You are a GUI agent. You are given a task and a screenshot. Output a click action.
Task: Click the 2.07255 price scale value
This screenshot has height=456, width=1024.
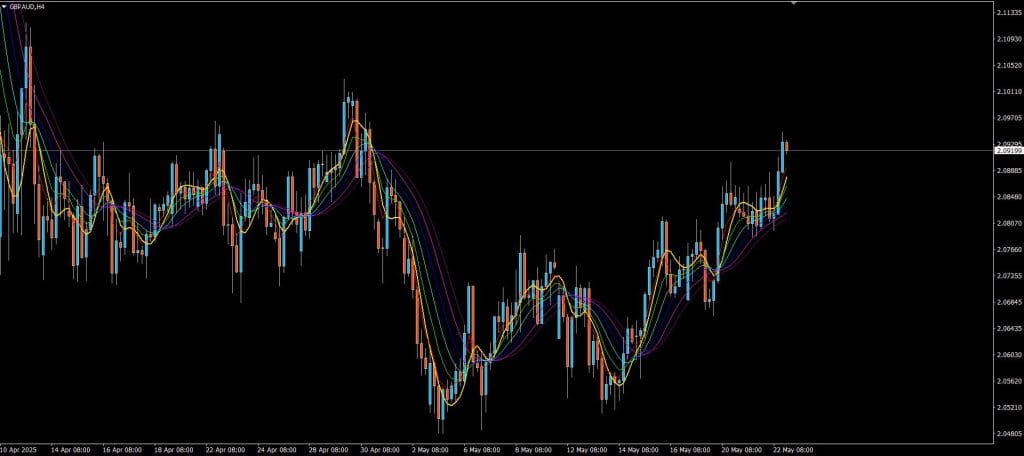pyautogui.click(x=1010, y=276)
